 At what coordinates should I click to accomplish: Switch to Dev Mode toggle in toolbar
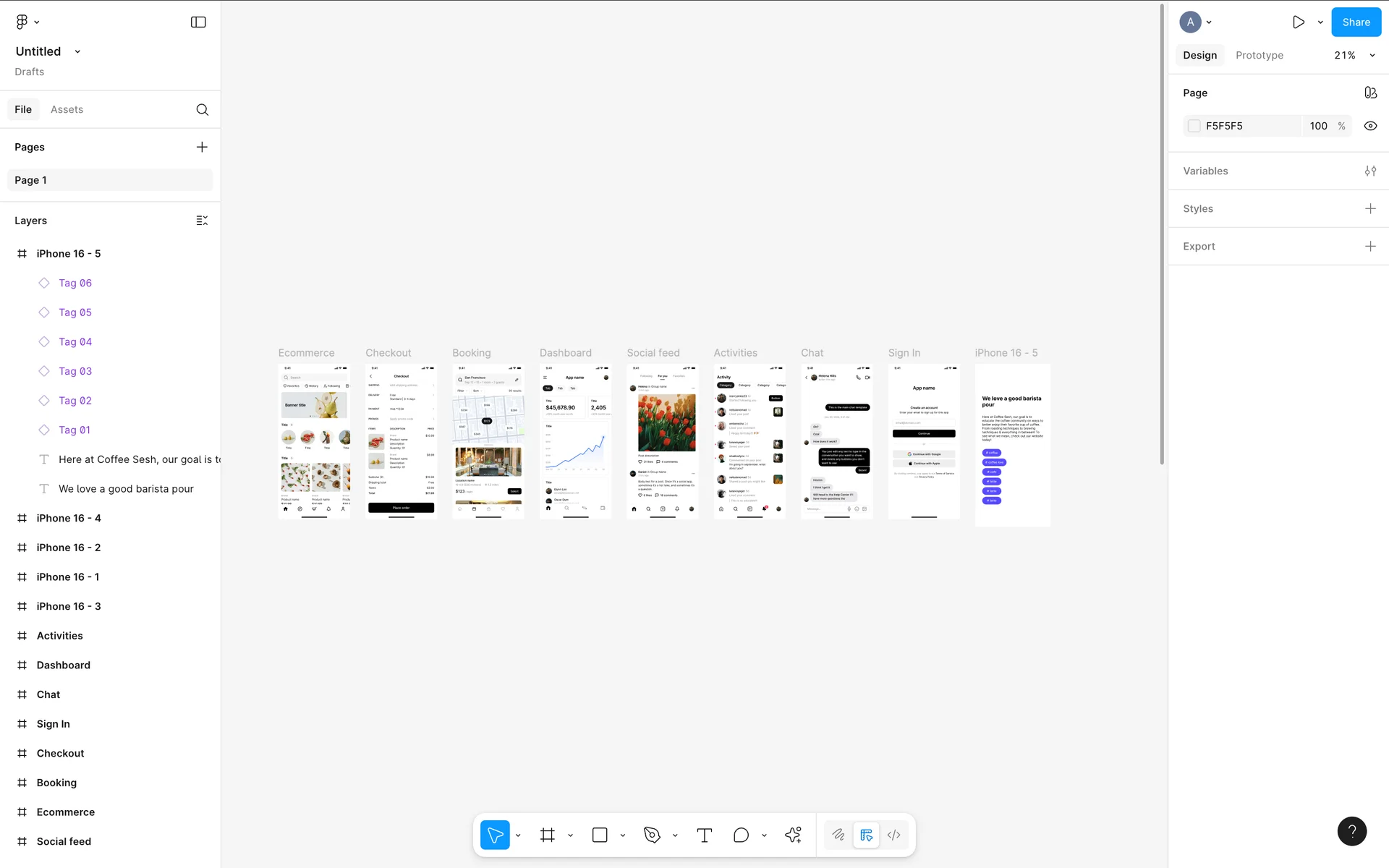pos(894,835)
